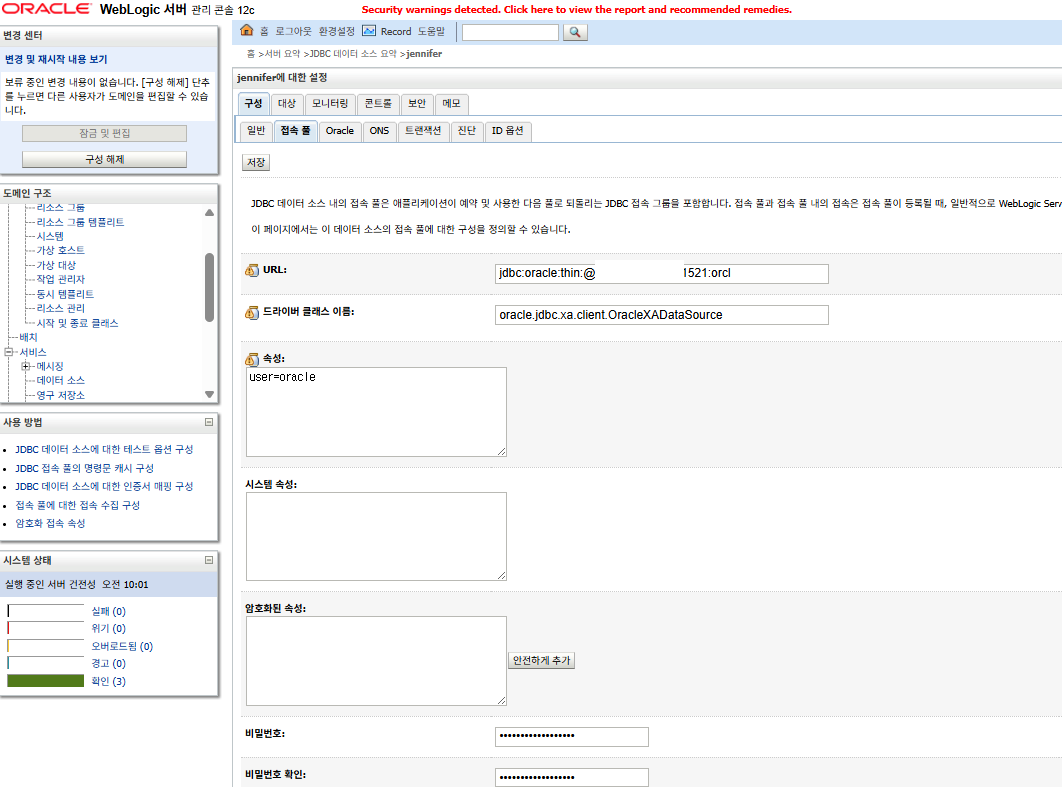Click the restart icon beside 드라이버 클래스 이름
1062x787 pixels.
pos(252,312)
